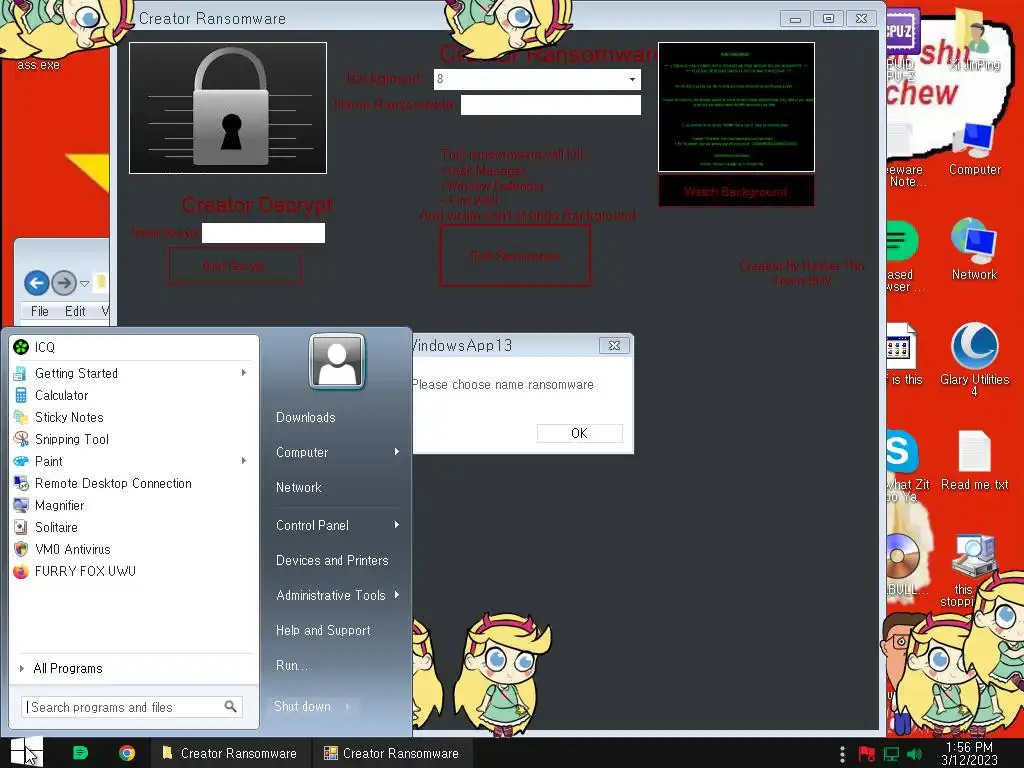The height and width of the screenshot is (768, 1024).
Task: Click the green chat taskbar icon
Action: pyautogui.click(x=80, y=753)
